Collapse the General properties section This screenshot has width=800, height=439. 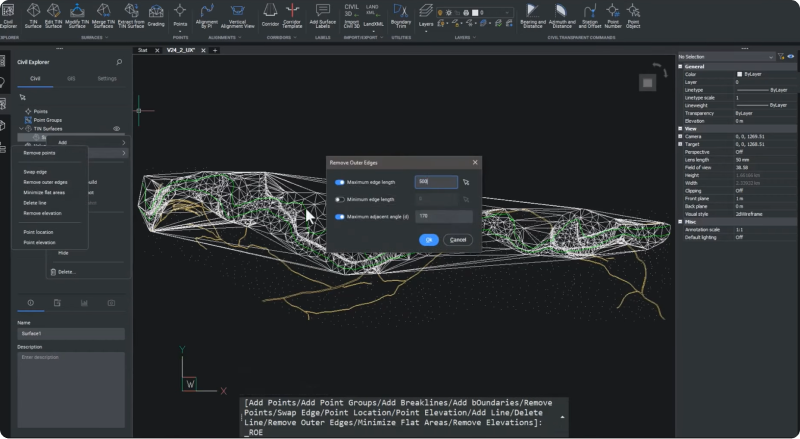[680, 66]
